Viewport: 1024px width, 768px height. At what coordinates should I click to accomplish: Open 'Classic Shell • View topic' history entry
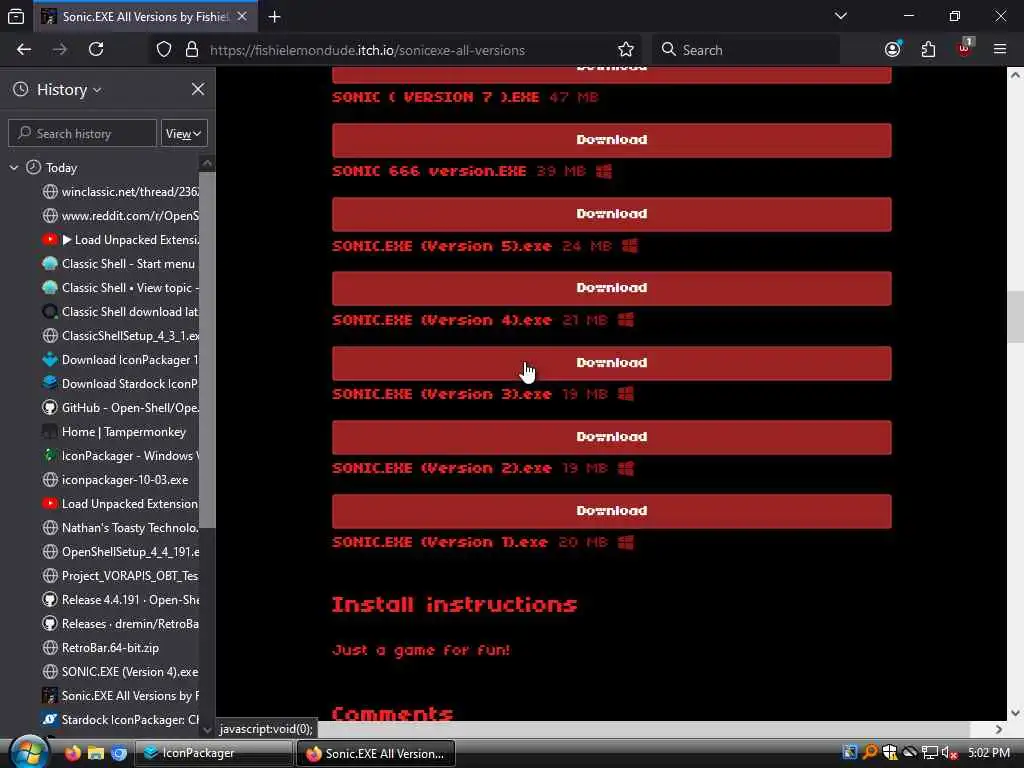pos(121,288)
